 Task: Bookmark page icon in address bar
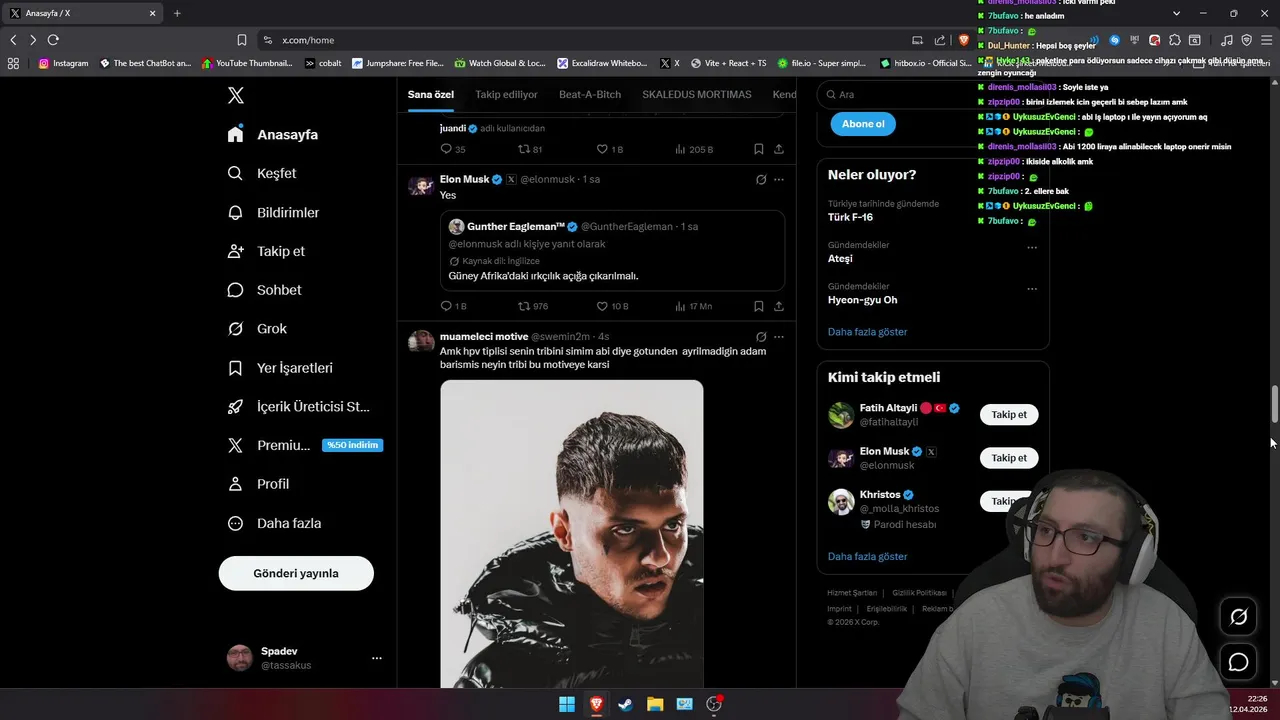(x=241, y=40)
